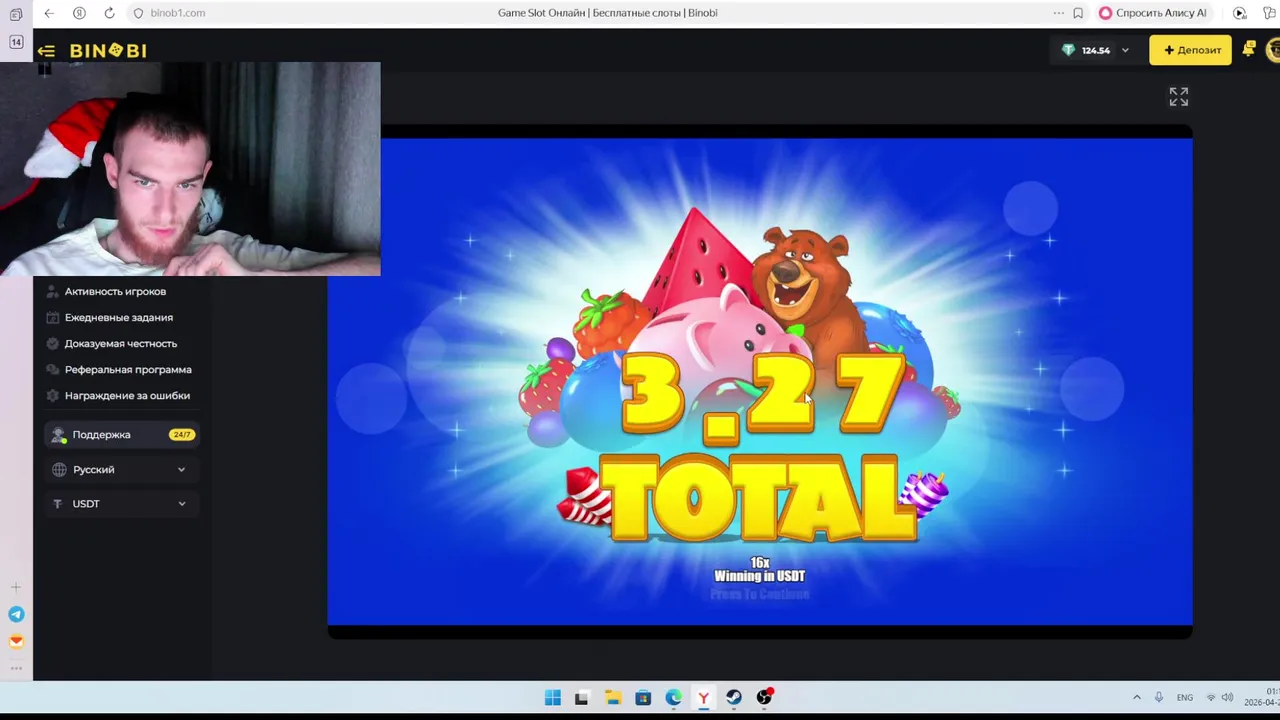This screenshot has height=720, width=1280.
Task: Open the browser three-dots page menu
Action: click(x=1058, y=13)
